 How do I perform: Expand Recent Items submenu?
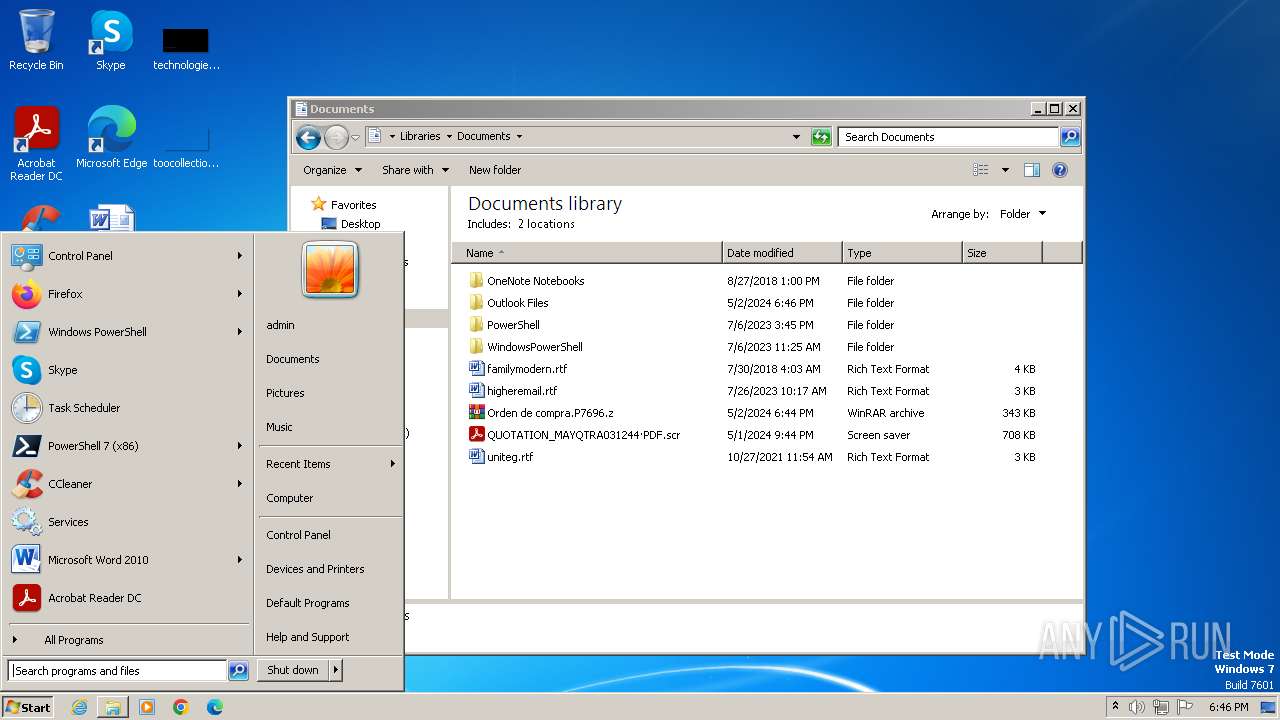point(330,464)
